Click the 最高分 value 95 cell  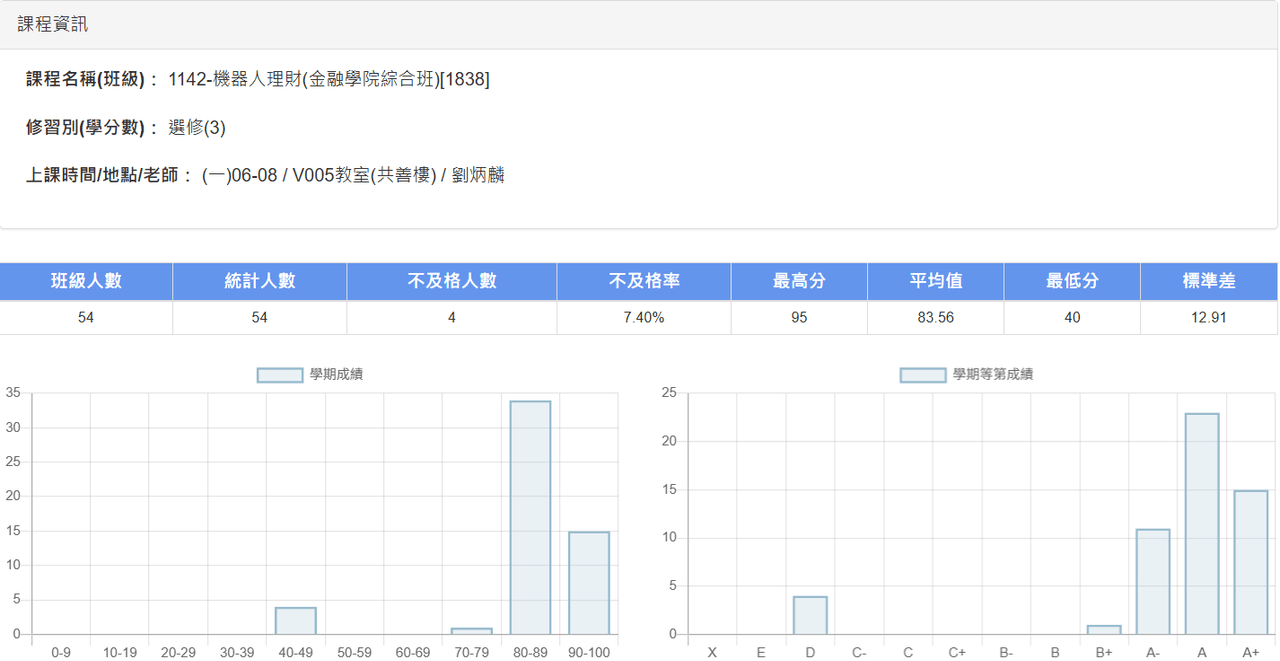(799, 318)
